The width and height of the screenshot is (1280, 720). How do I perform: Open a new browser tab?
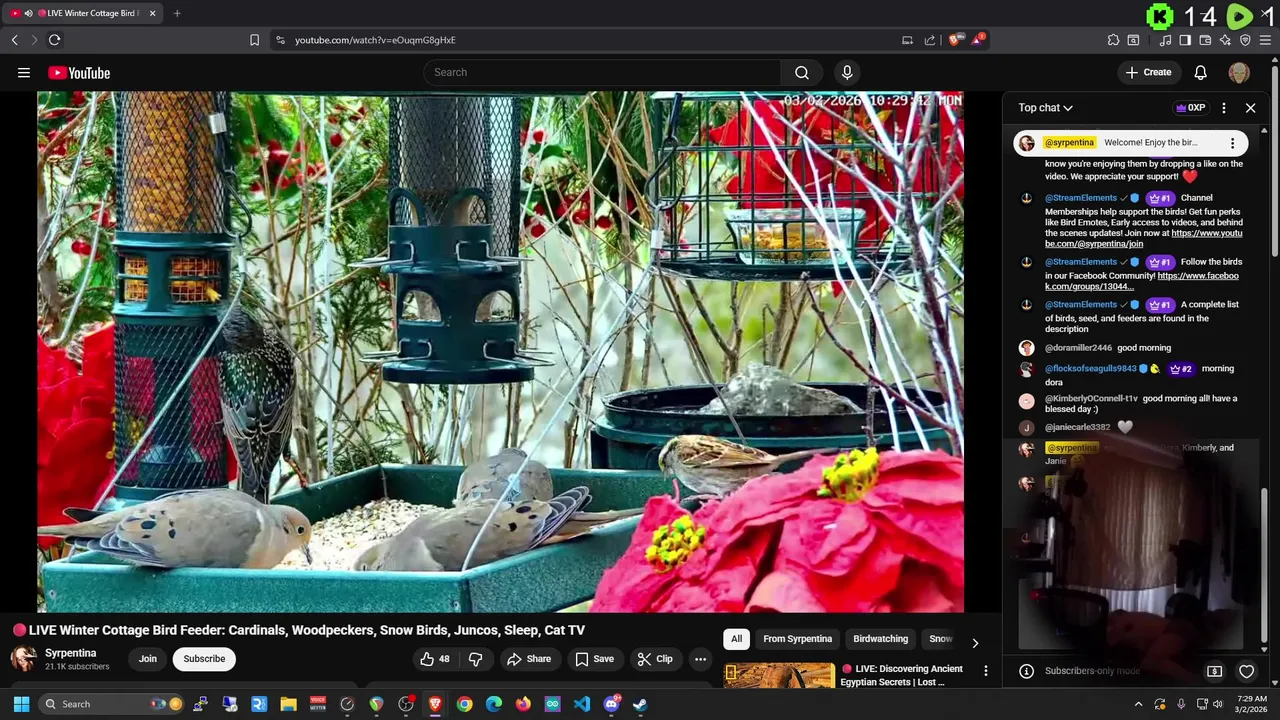177,13
